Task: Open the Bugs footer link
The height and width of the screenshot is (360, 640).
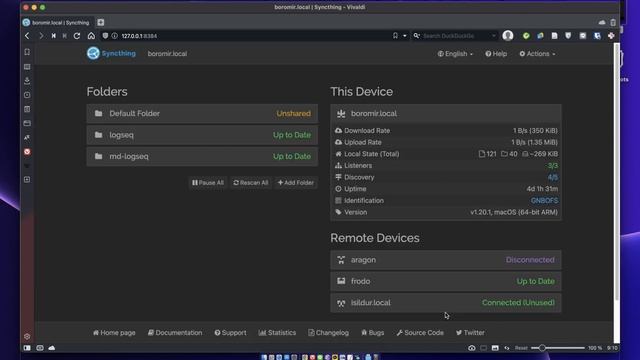Action: pyautogui.click(x=372, y=333)
